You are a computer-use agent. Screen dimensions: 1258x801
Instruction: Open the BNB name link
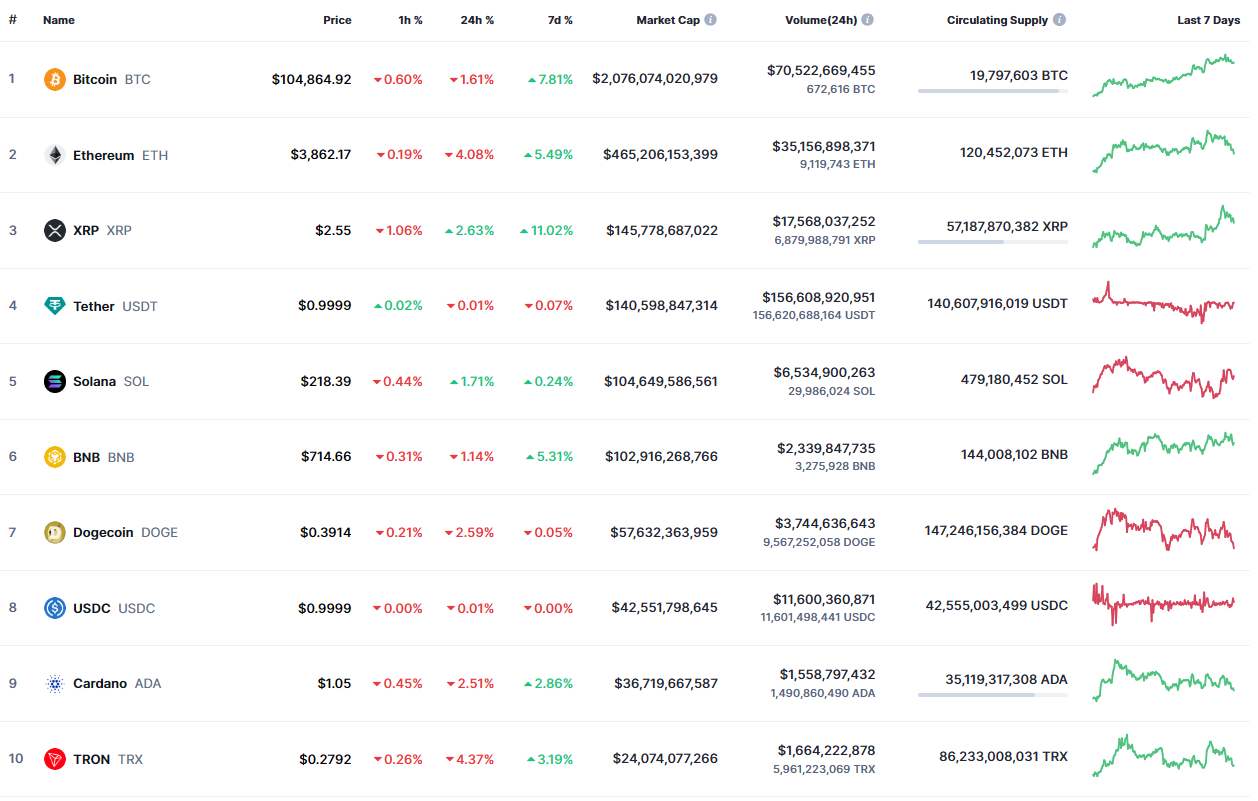tap(104, 457)
